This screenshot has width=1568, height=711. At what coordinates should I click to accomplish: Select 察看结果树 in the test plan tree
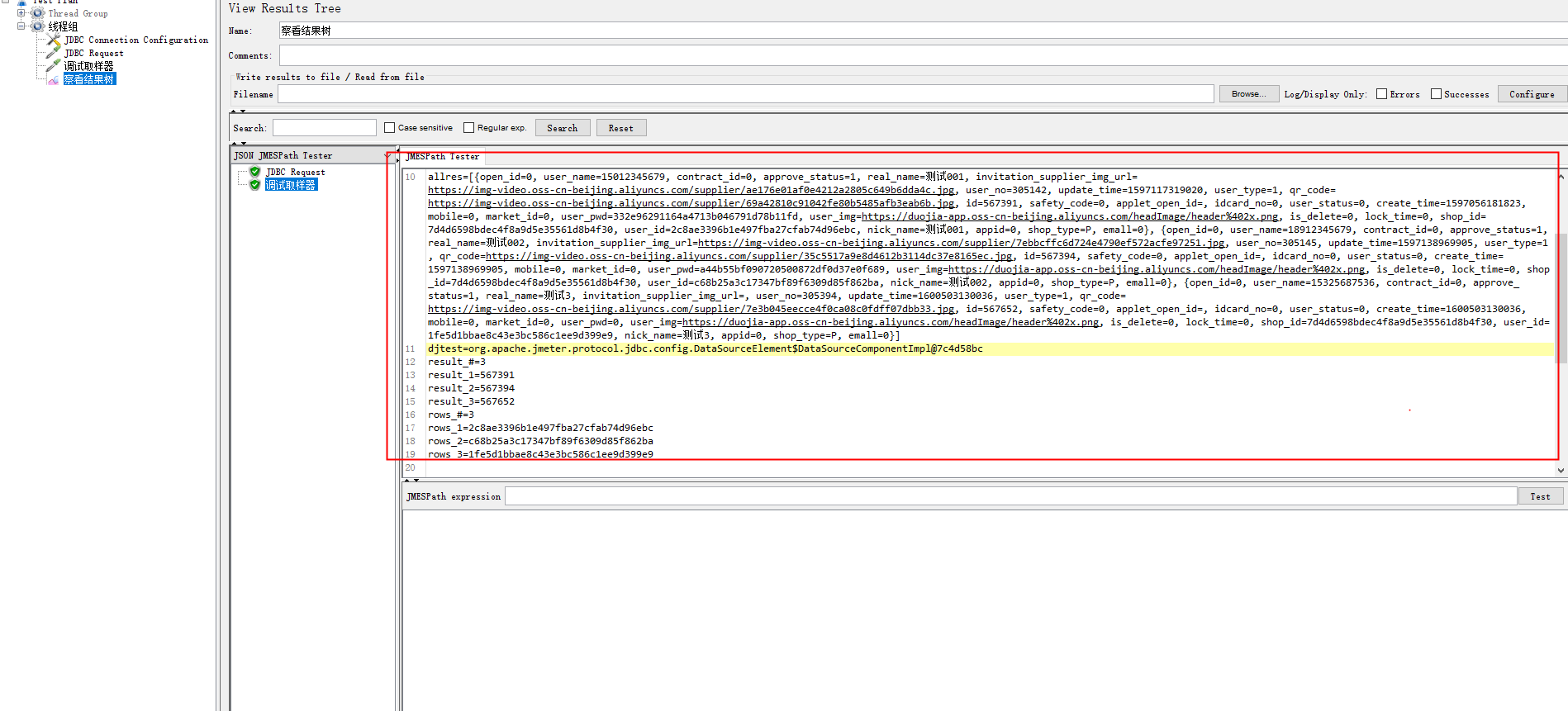[x=89, y=79]
